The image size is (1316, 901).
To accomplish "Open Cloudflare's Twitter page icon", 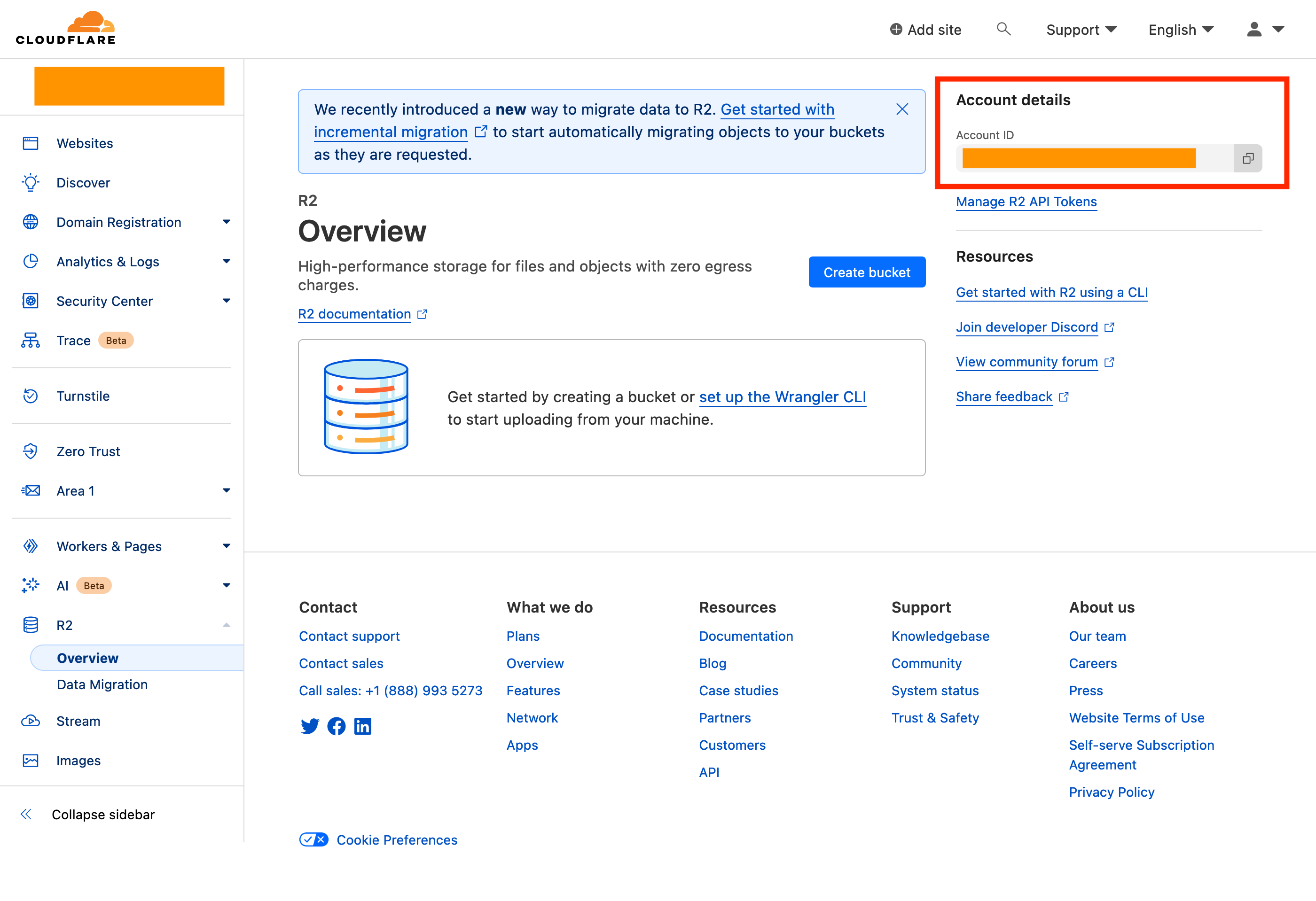I will tap(309, 726).
